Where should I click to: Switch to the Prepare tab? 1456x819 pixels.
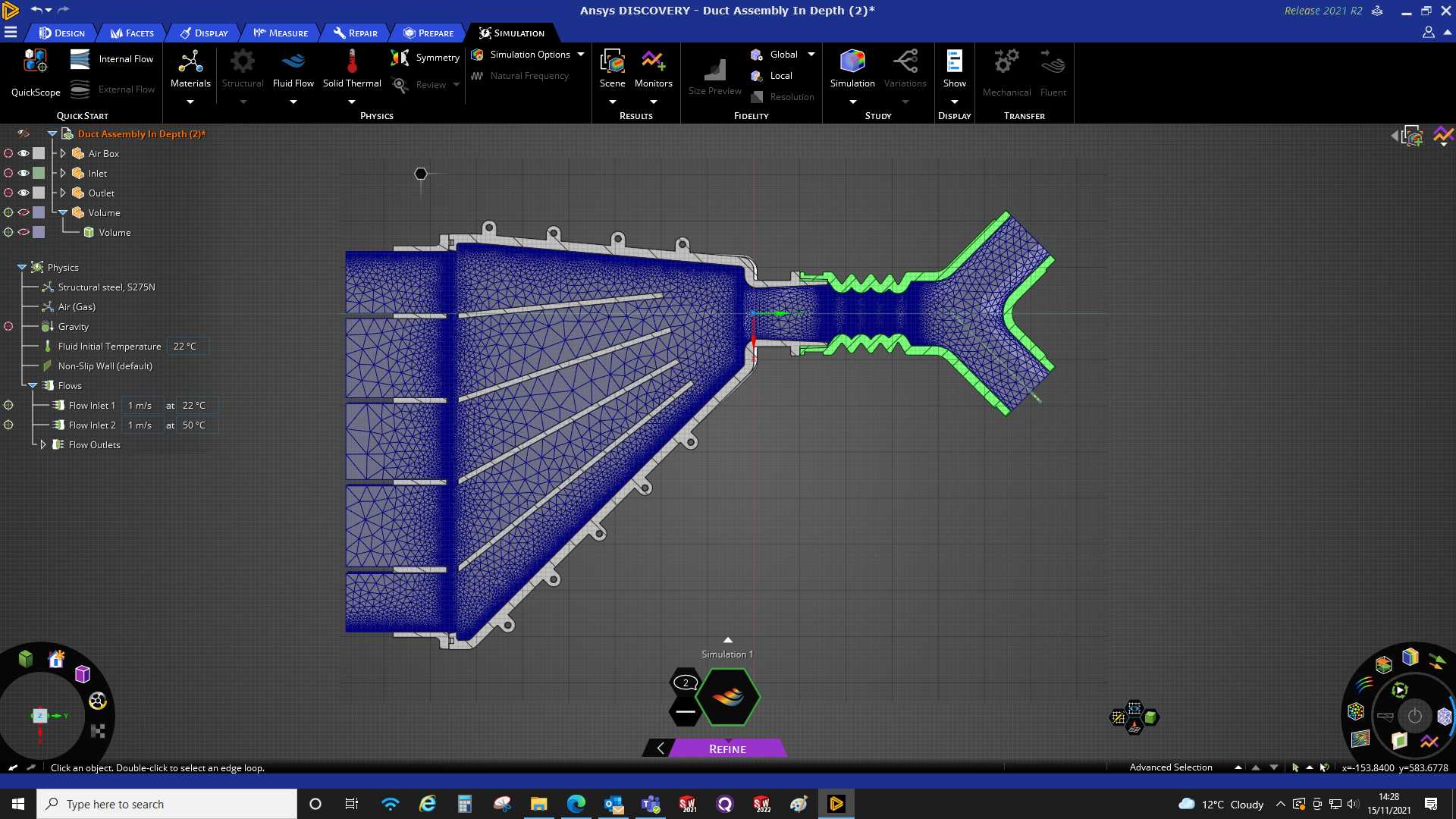point(428,33)
